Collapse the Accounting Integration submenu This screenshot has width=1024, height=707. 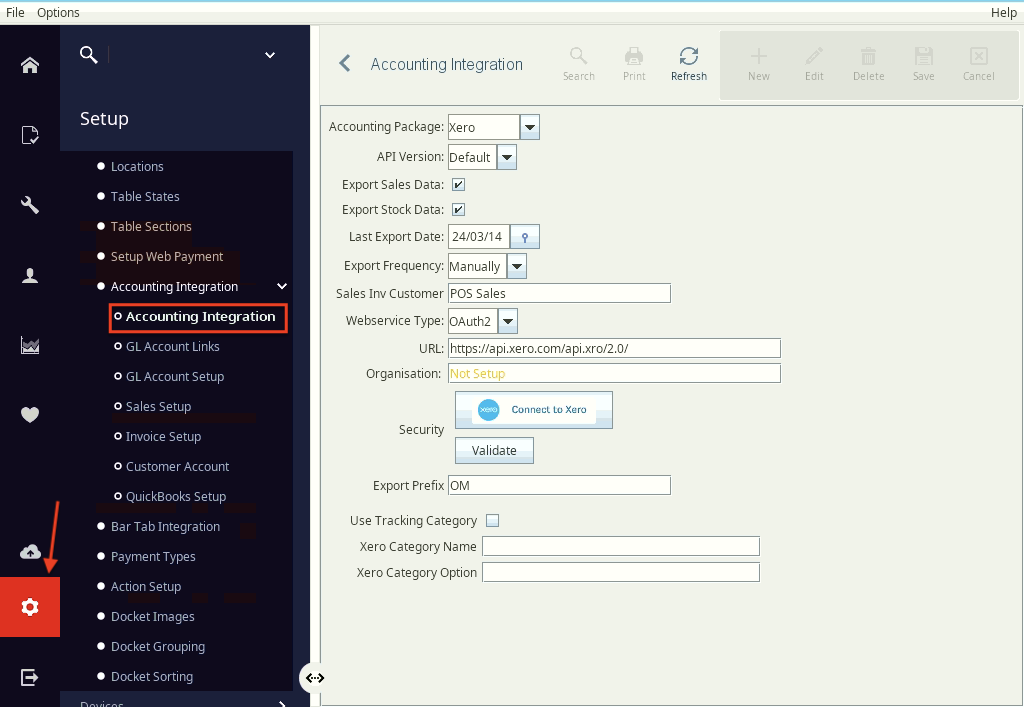(x=282, y=286)
